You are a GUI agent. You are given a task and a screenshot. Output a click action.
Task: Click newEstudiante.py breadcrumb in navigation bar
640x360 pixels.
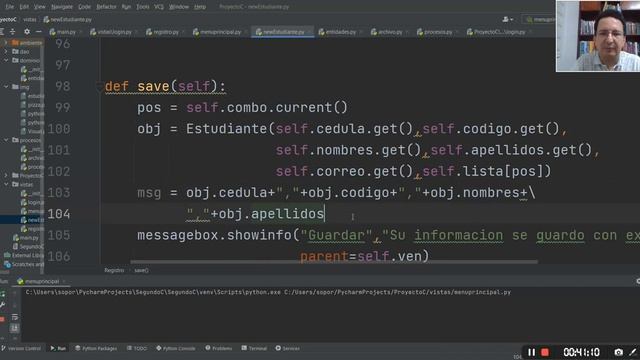68,19
